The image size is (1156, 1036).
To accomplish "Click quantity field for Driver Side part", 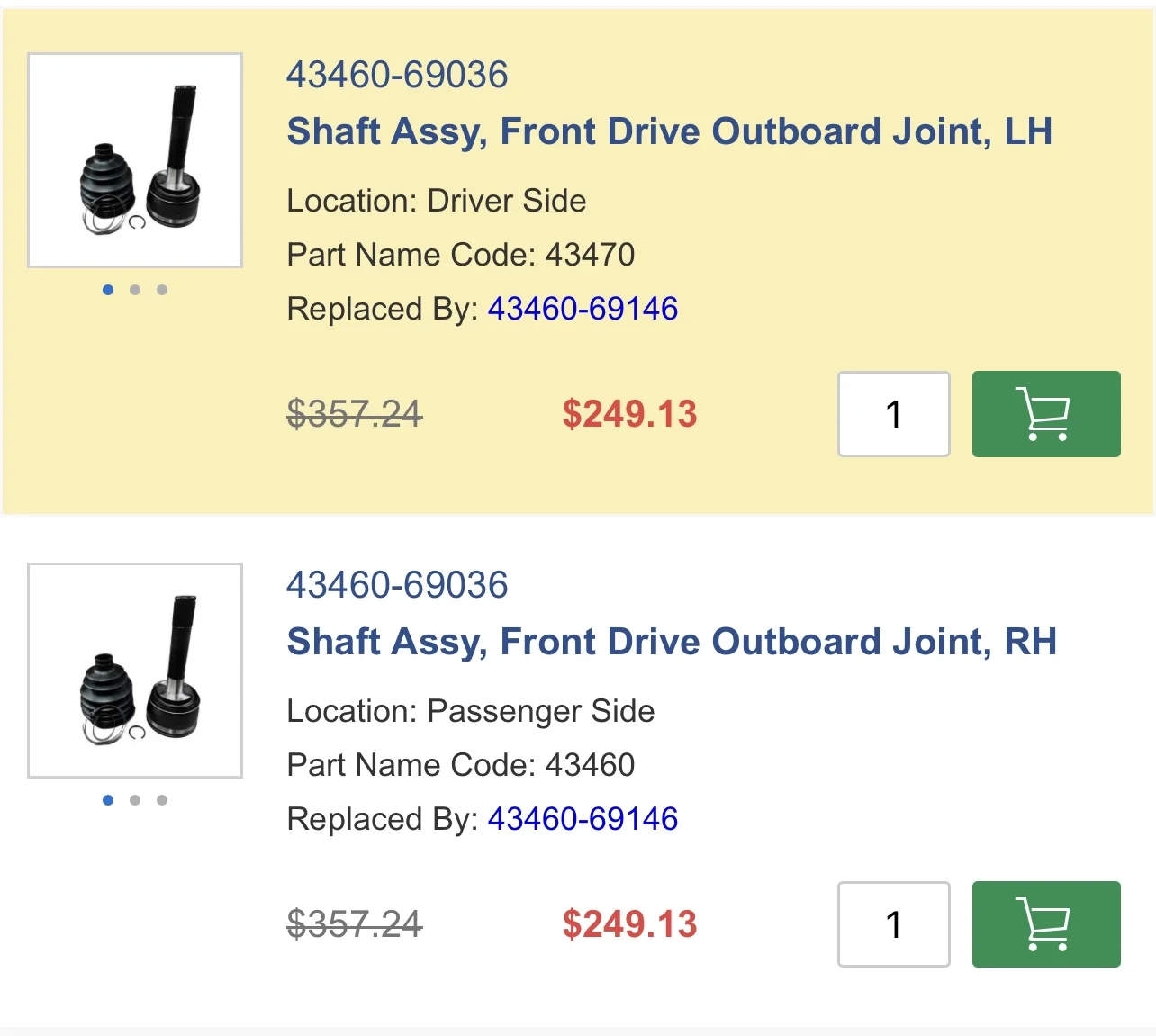I will coord(894,414).
